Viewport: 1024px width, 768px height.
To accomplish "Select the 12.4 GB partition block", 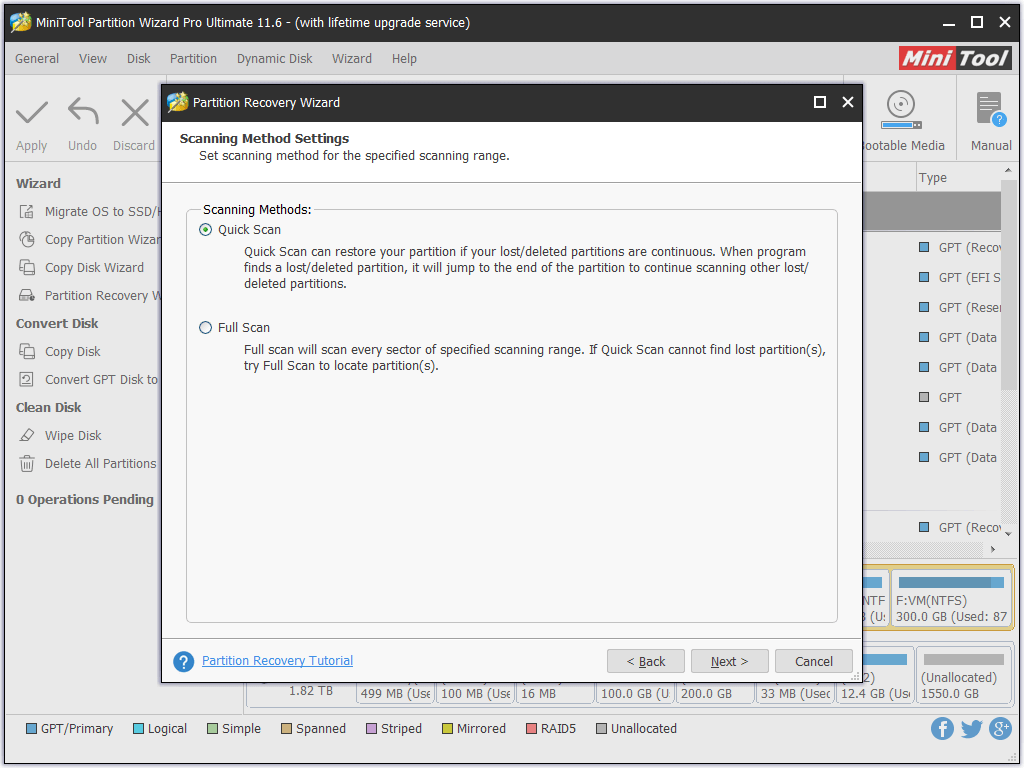I will [x=875, y=675].
